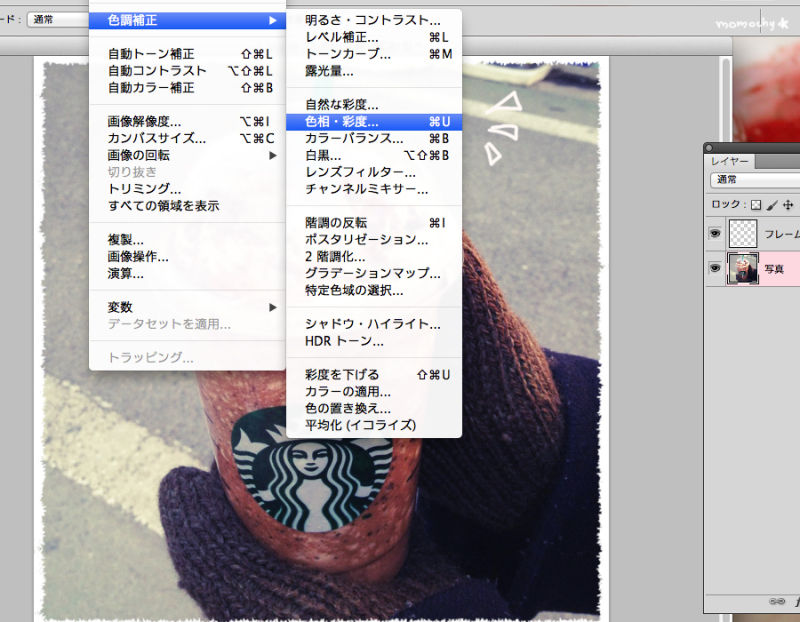Toggle lock transparent pixels icon
Screen dimensions: 800x622
[756, 205]
